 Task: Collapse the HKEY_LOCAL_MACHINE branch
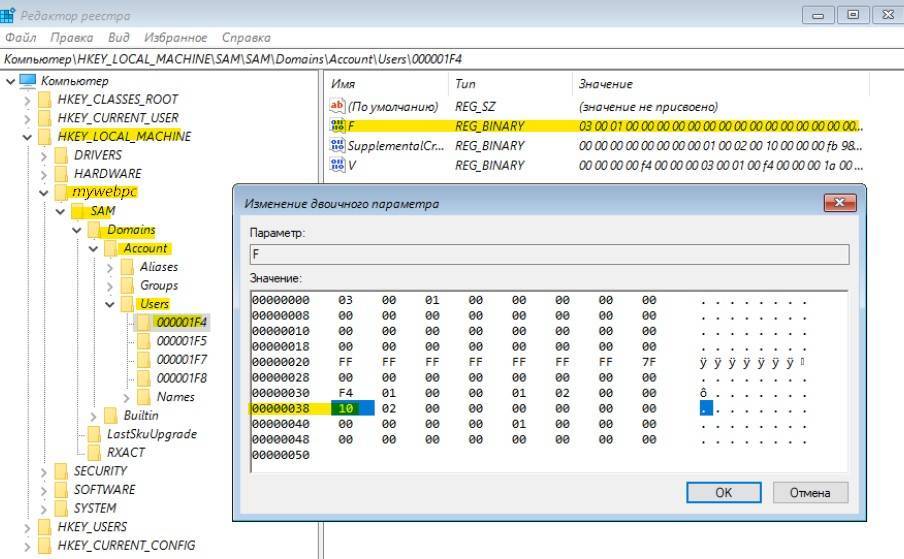[27, 137]
